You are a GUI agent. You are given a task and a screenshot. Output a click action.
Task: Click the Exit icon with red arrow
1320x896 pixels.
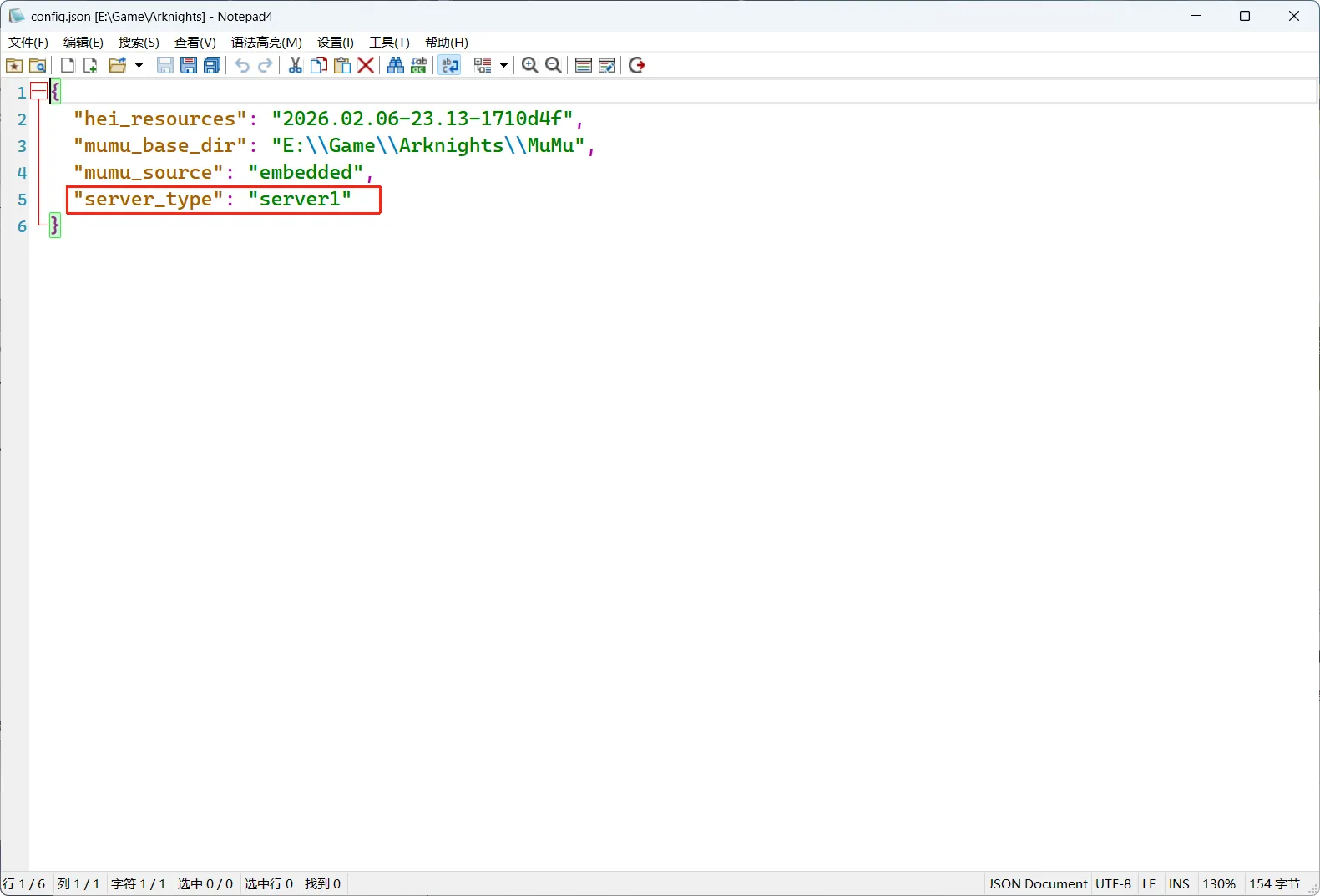pyautogui.click(x=637, y=65)
